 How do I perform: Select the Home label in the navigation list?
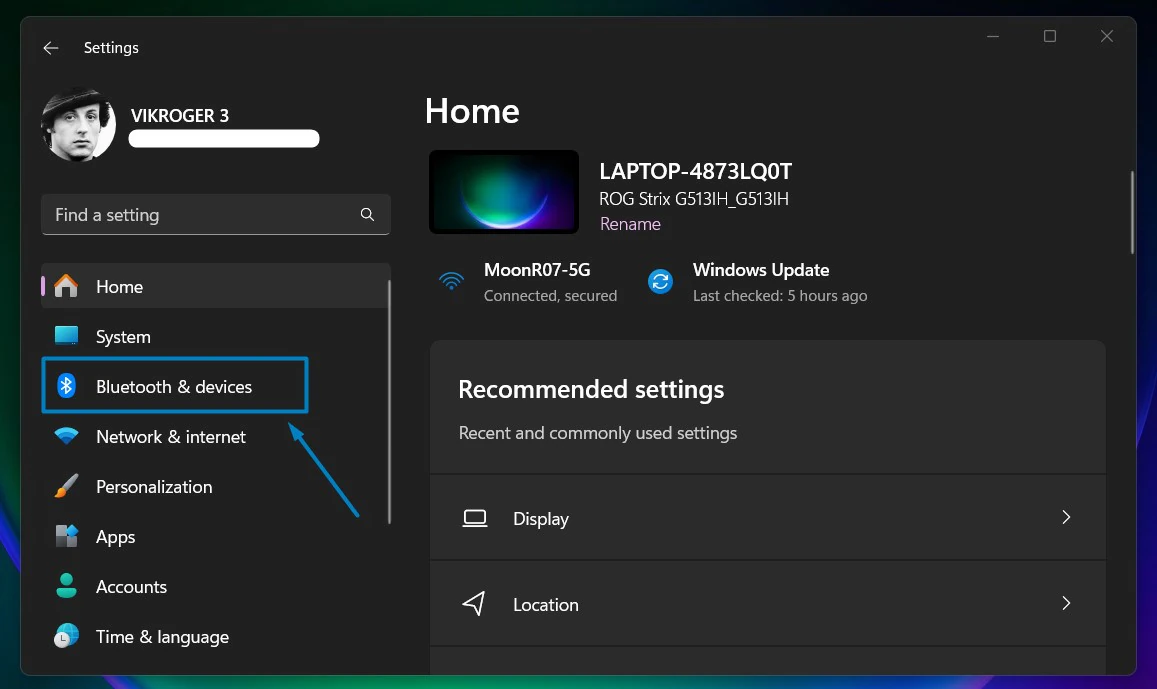(120, 287)
